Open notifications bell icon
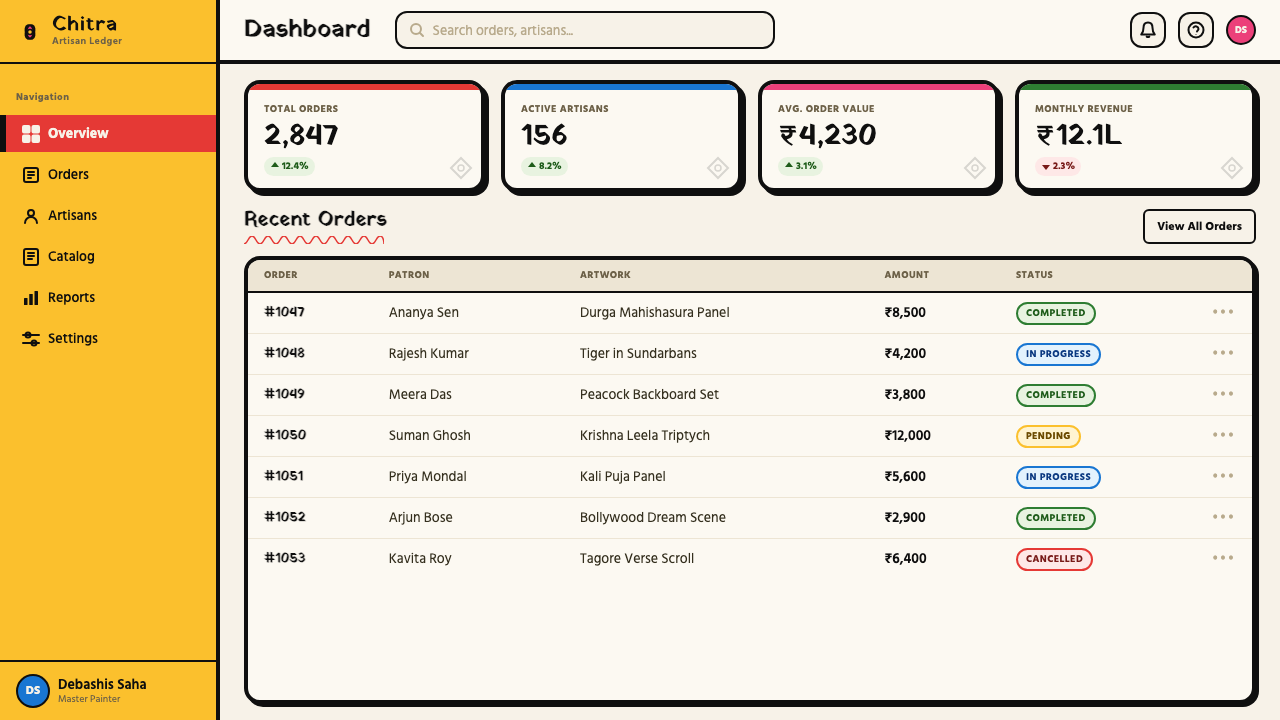The height and width of the screenshot is (720, 1280). coord(1148,30)
